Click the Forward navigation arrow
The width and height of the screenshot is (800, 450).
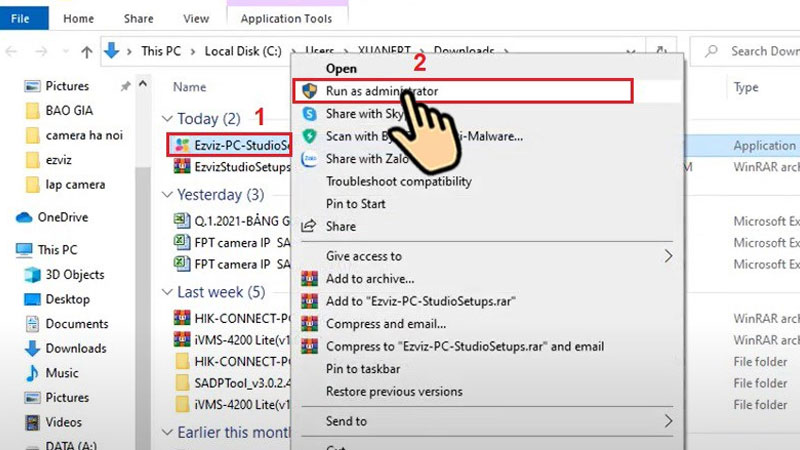[x=41, y=51]
